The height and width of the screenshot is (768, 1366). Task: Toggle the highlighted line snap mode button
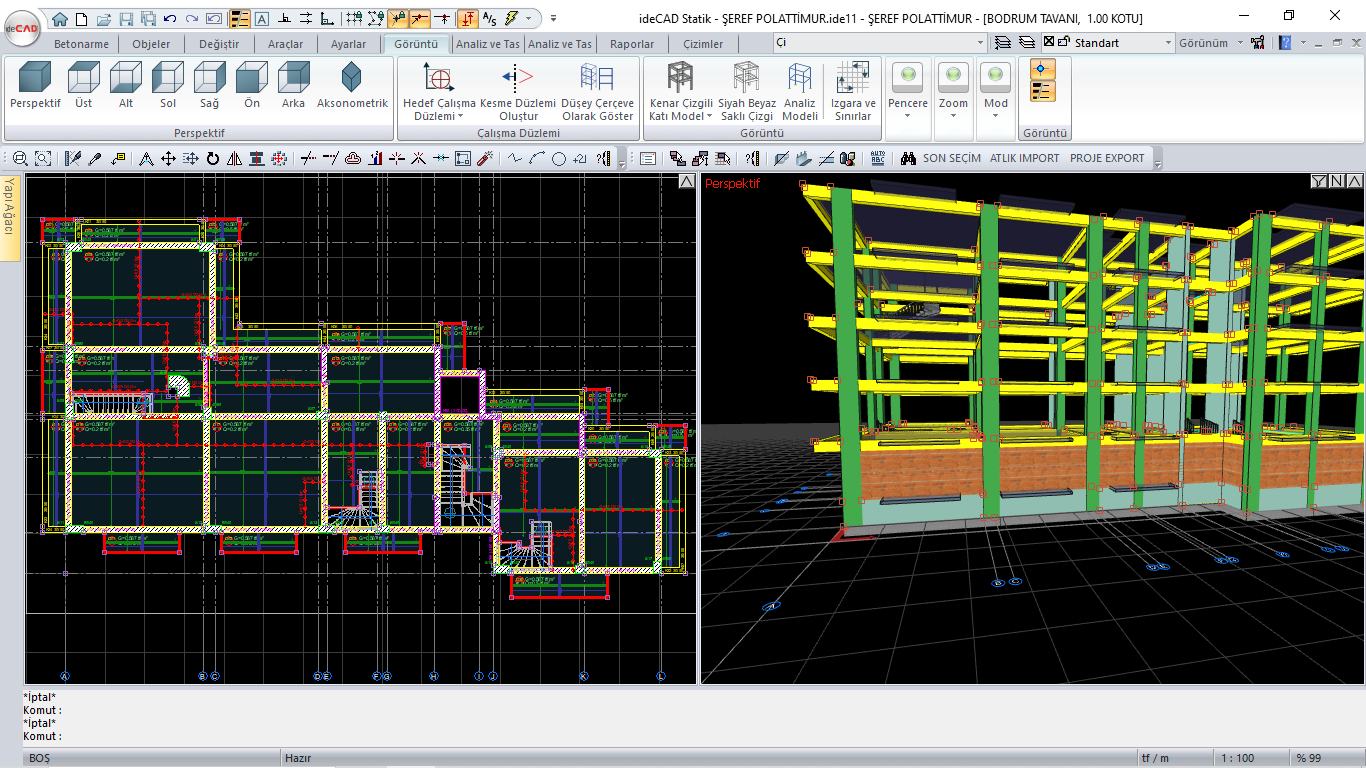[421, 18]
